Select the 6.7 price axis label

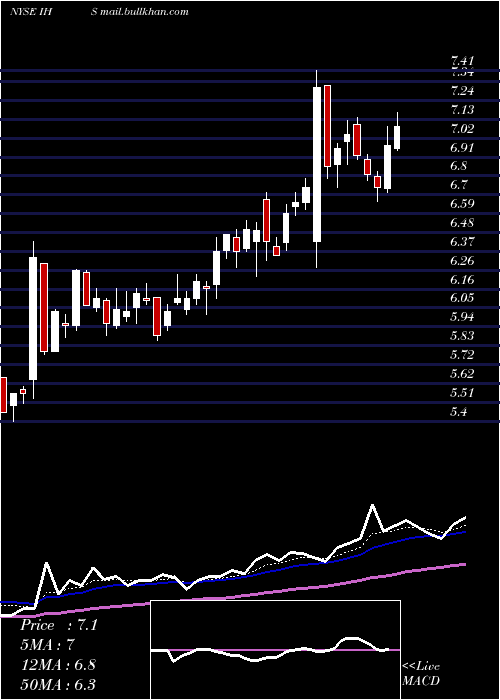pos(459,185)
